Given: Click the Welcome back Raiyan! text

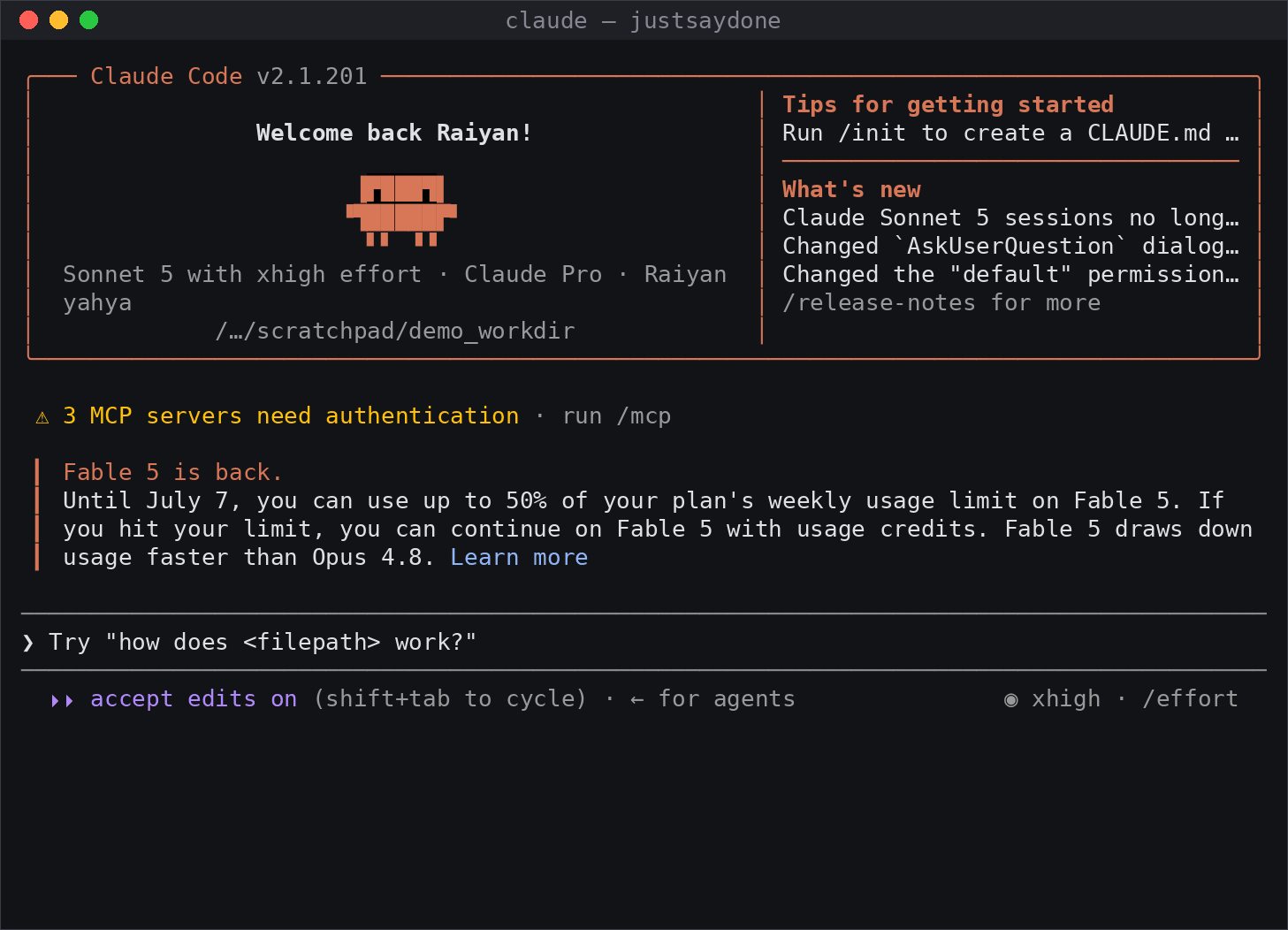Looking at the screenshot, I should click(394, 133).
